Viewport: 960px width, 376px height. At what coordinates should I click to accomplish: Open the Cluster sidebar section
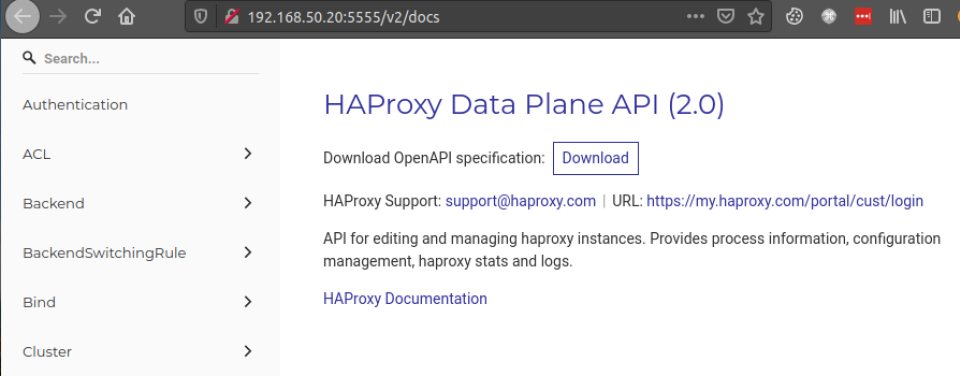47,352
